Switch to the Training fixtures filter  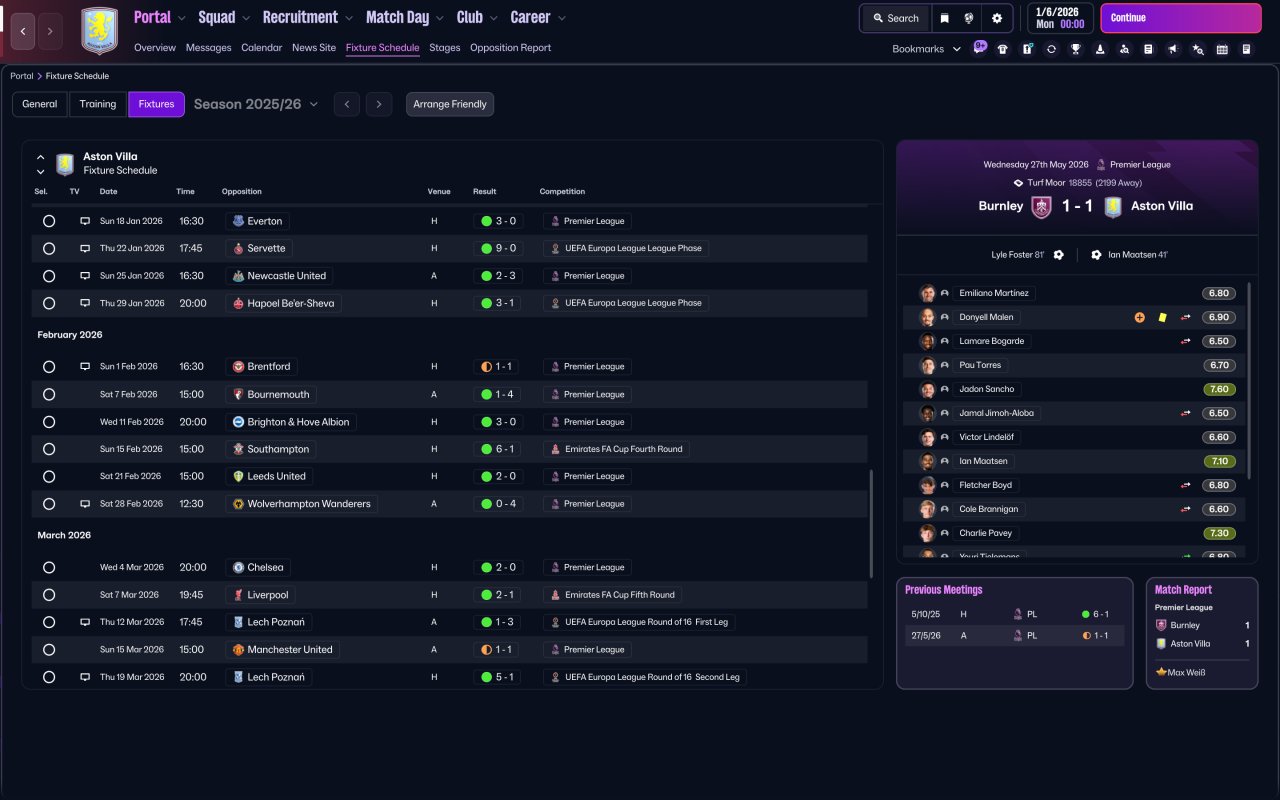98,104
